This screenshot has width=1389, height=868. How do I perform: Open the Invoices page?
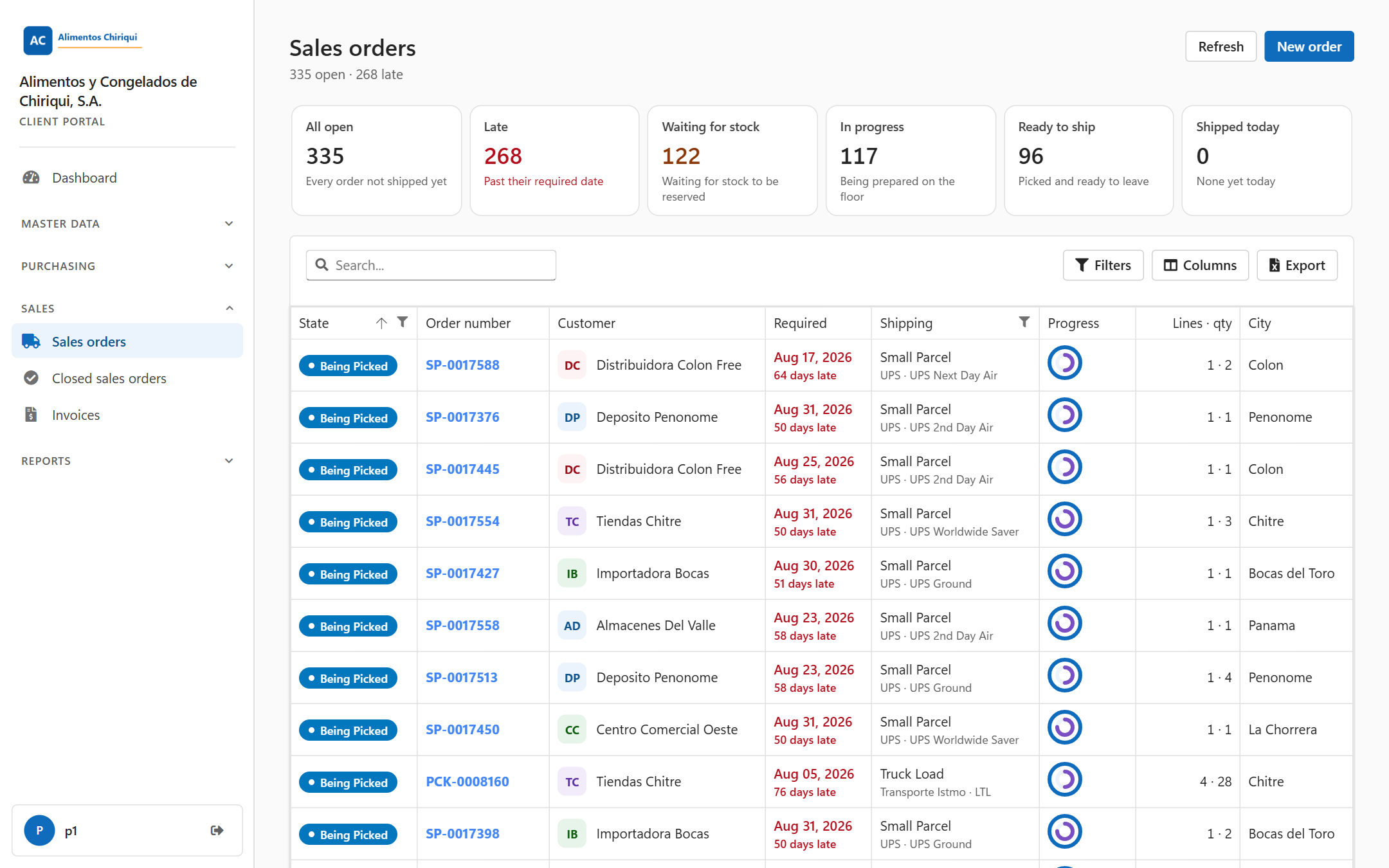click(x=127, y=415)
